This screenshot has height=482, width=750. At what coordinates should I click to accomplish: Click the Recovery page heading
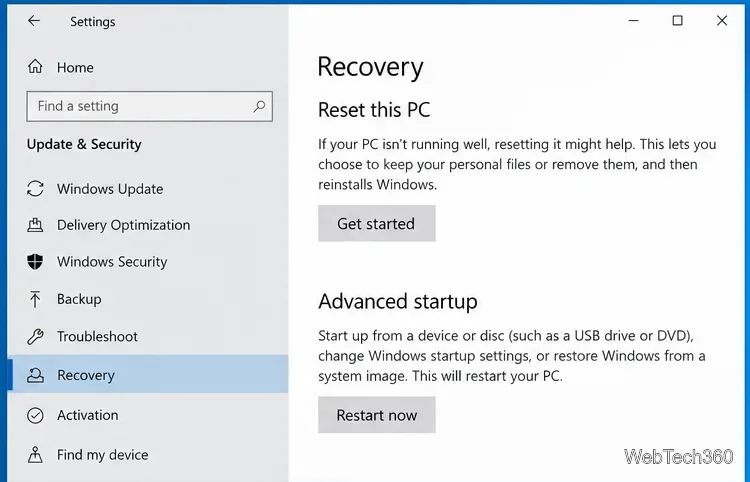coord(370,66)
